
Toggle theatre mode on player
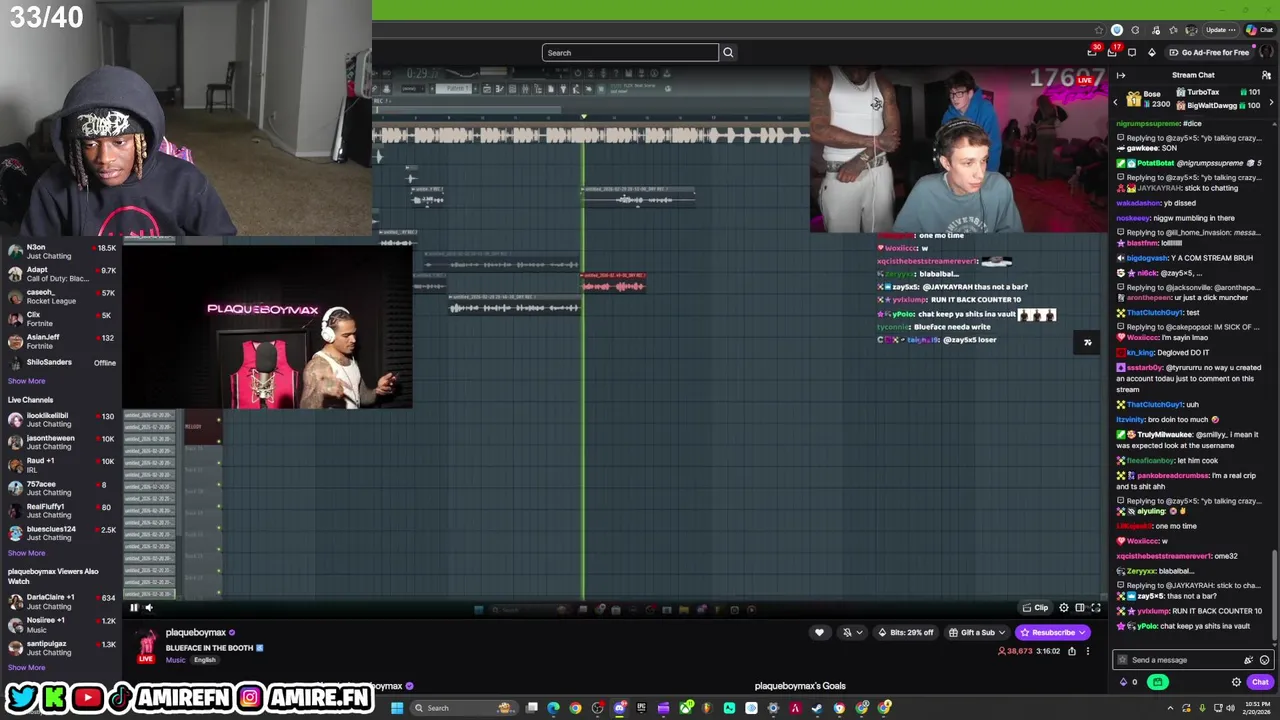point(1080,607)
